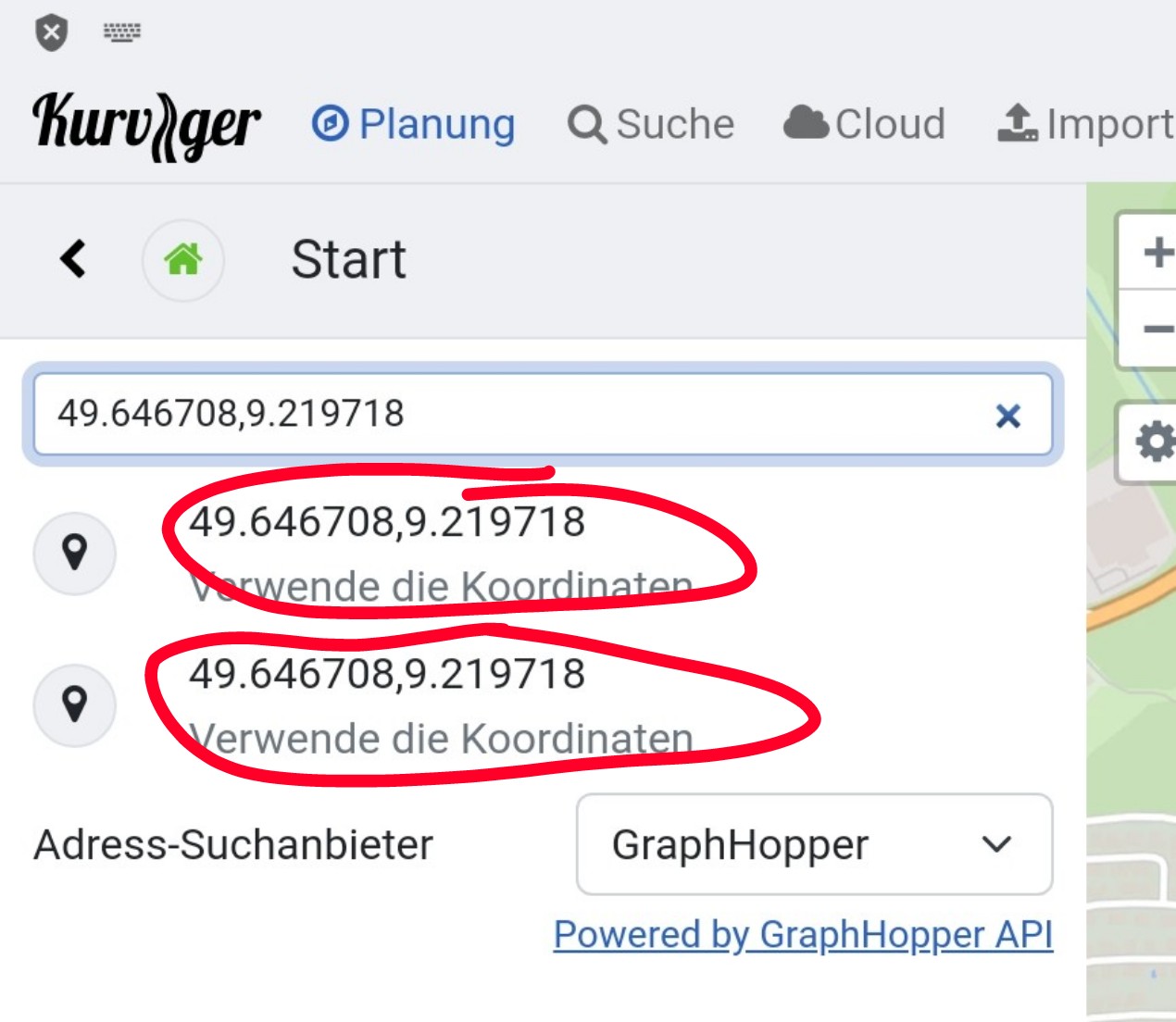This screenshot has height=1022, width=1176.
Task: Click the pin icon of the second result
Action: pyautogui.click(x=74, y=705)
